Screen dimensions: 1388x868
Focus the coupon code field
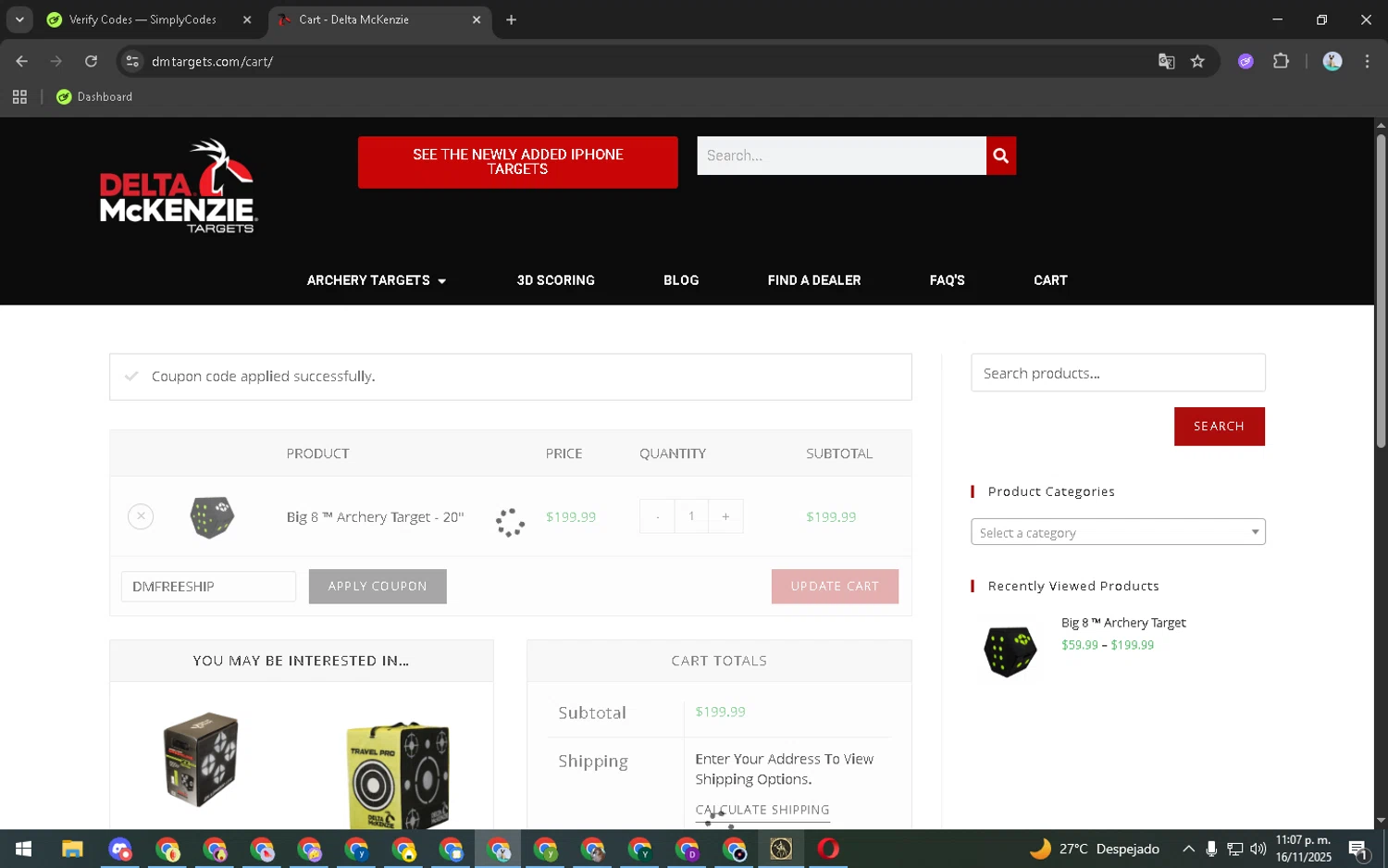click(208, 587)
